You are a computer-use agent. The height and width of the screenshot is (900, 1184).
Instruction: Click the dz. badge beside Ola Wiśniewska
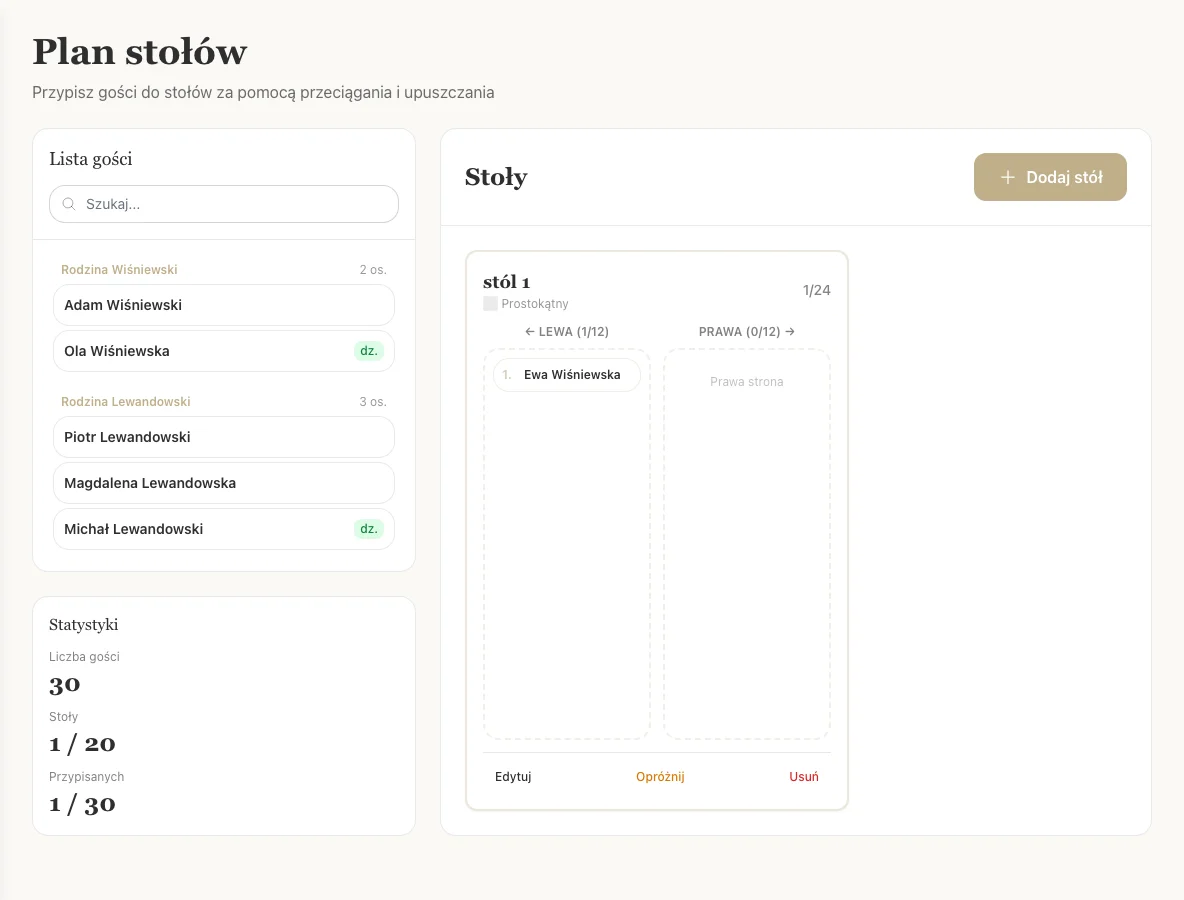(369, 351)
